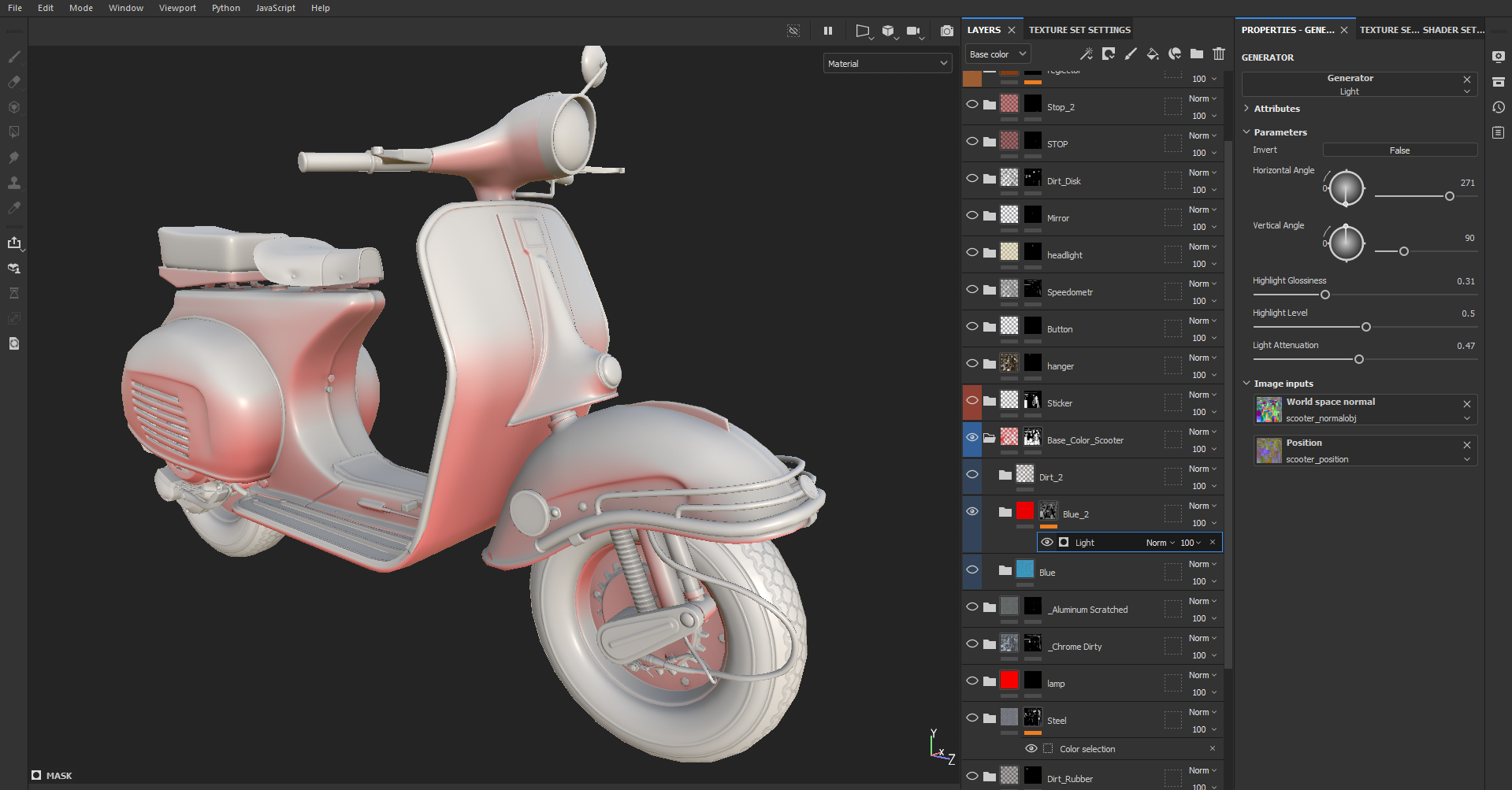Expand the Attributes section
Viewport: 1512px width, 790px height.
click(x=1276, y=109)
